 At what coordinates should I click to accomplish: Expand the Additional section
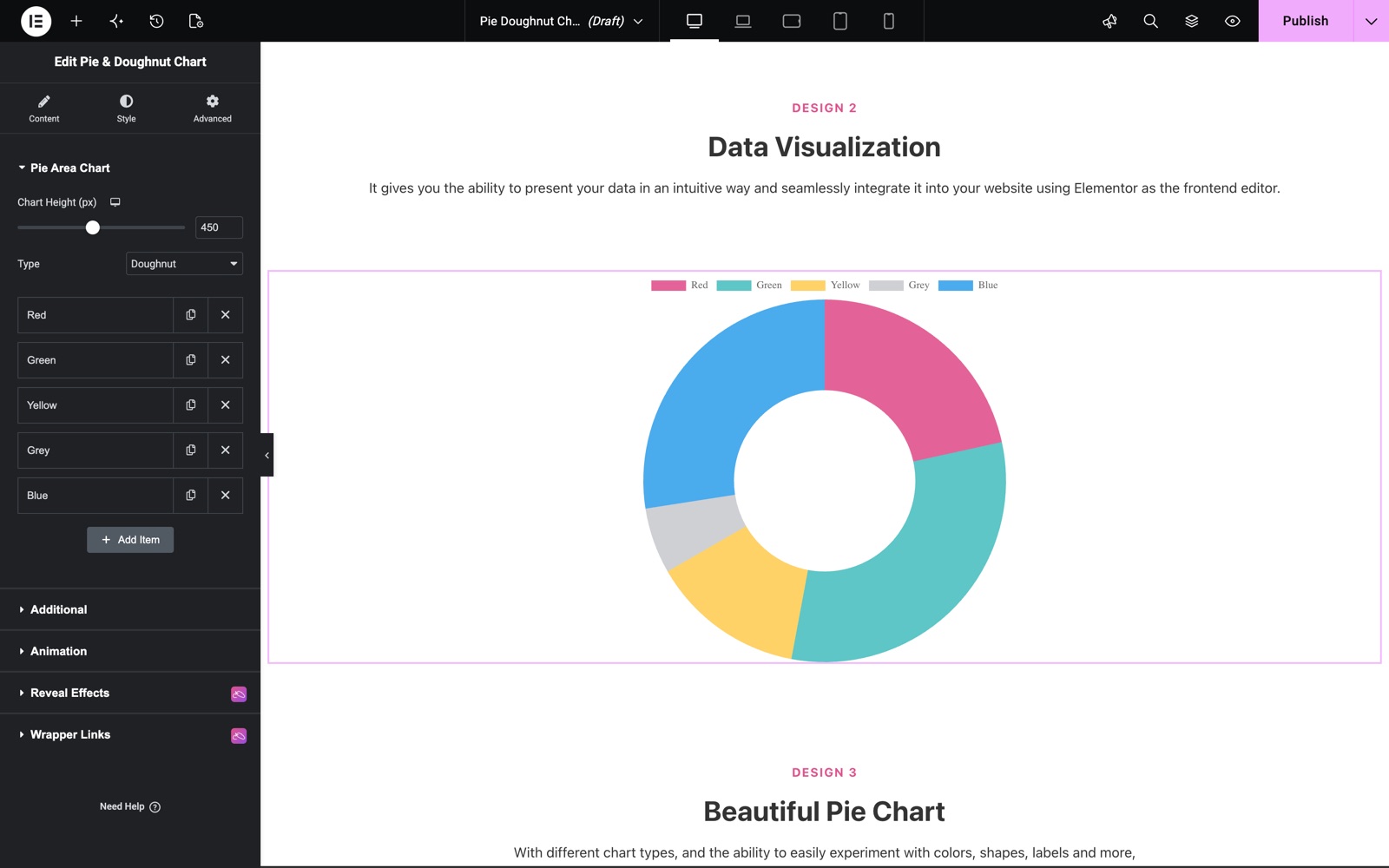coord(130,609)
